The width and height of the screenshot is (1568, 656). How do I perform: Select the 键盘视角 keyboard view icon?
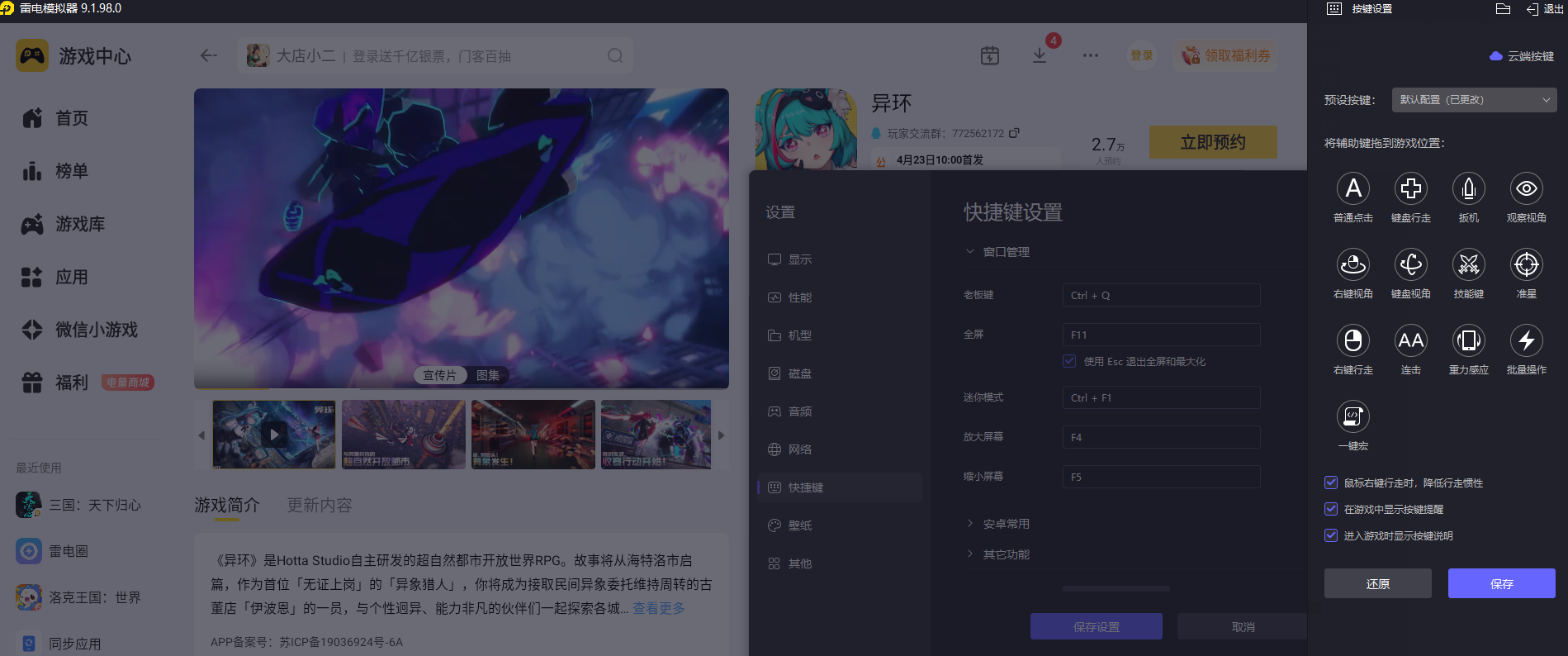(1410, 264)
